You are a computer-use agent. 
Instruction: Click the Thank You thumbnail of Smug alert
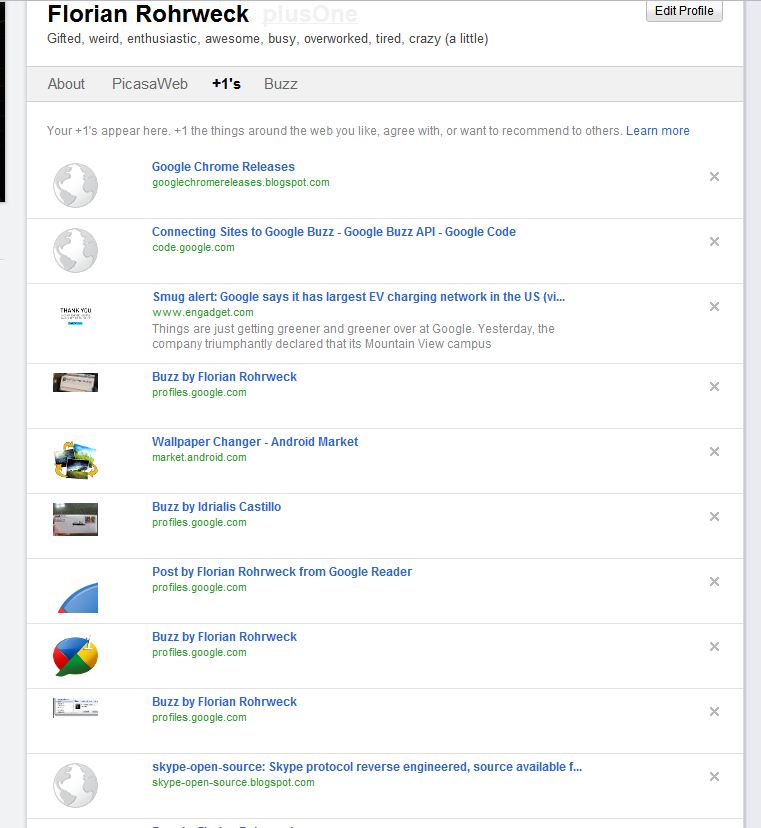76,316
